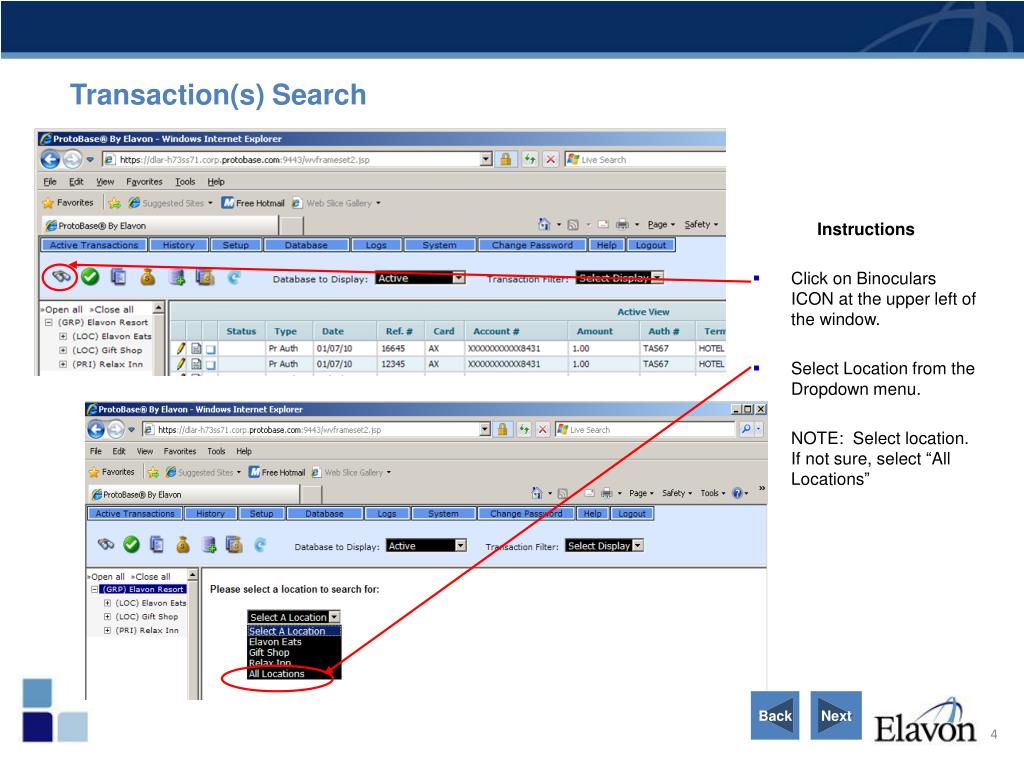Collapse (GRP) Elavon Resort node in upper tree

click(x=48, y=323)
